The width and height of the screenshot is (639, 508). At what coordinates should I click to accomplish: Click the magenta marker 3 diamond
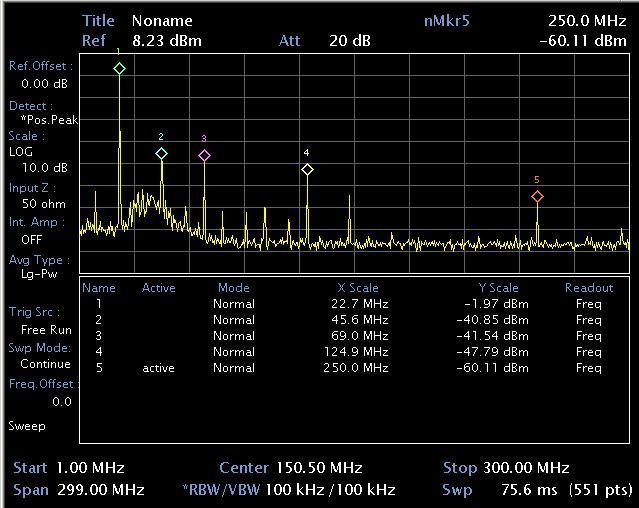pyautogui.click(x=204, y=156)
